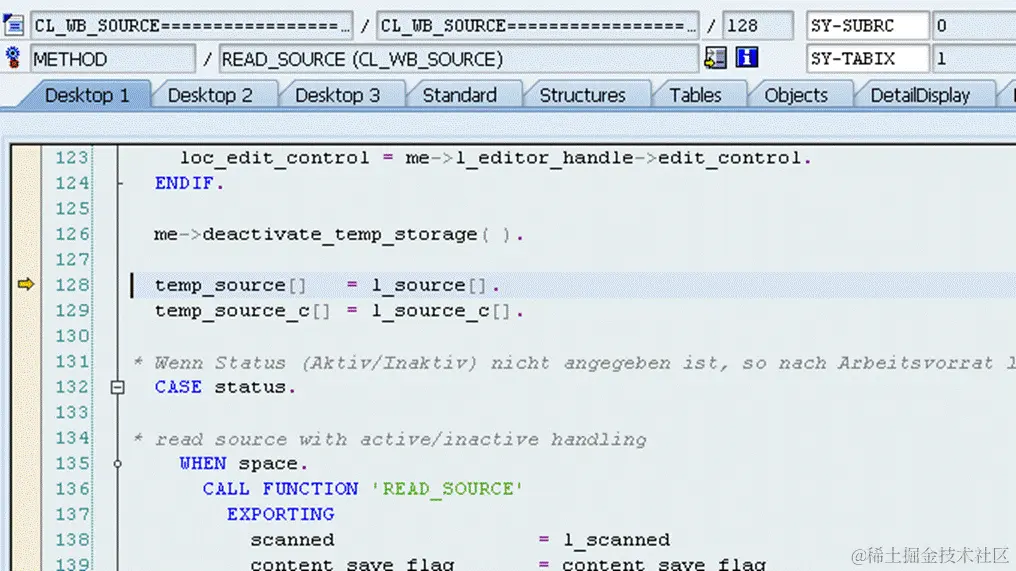Open the Desktop 3 tab
The height and width of the screenshot is (571, 1016).
click(337, 95)
